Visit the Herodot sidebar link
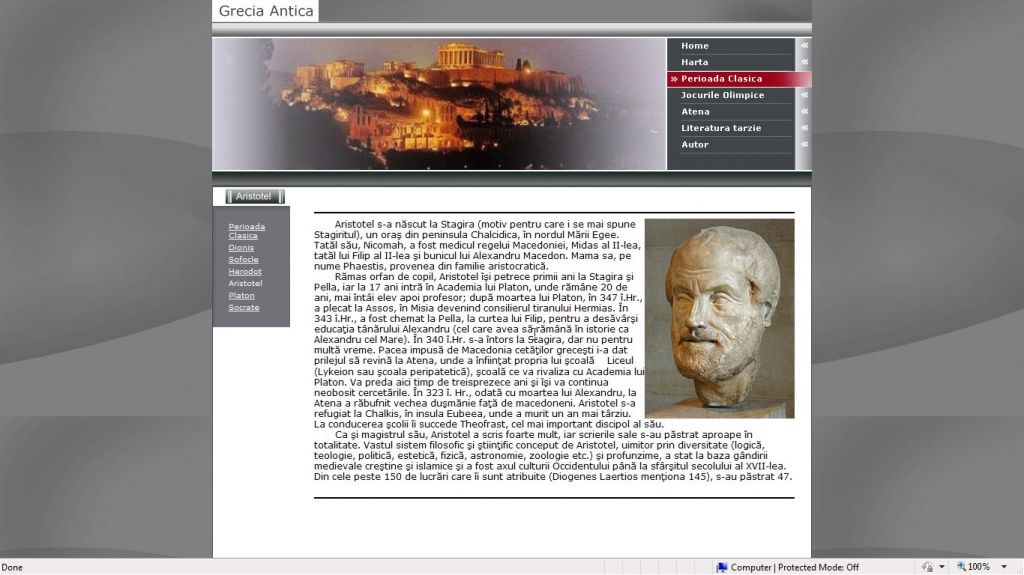 245,271
